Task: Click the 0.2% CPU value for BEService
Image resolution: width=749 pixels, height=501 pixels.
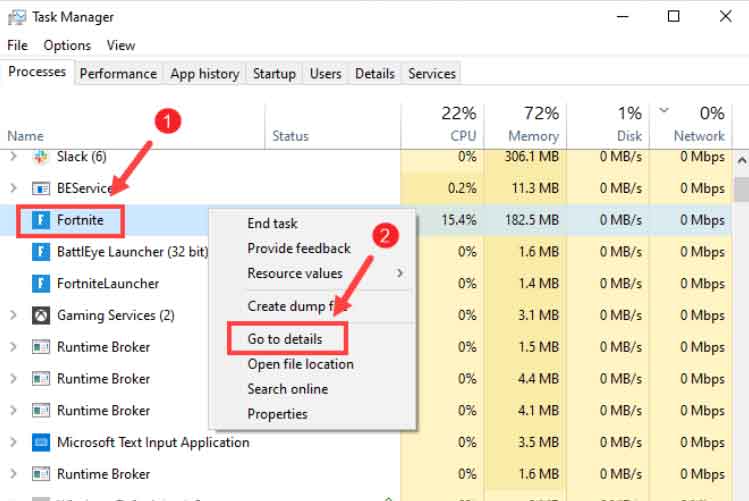Action: point(462,188)
